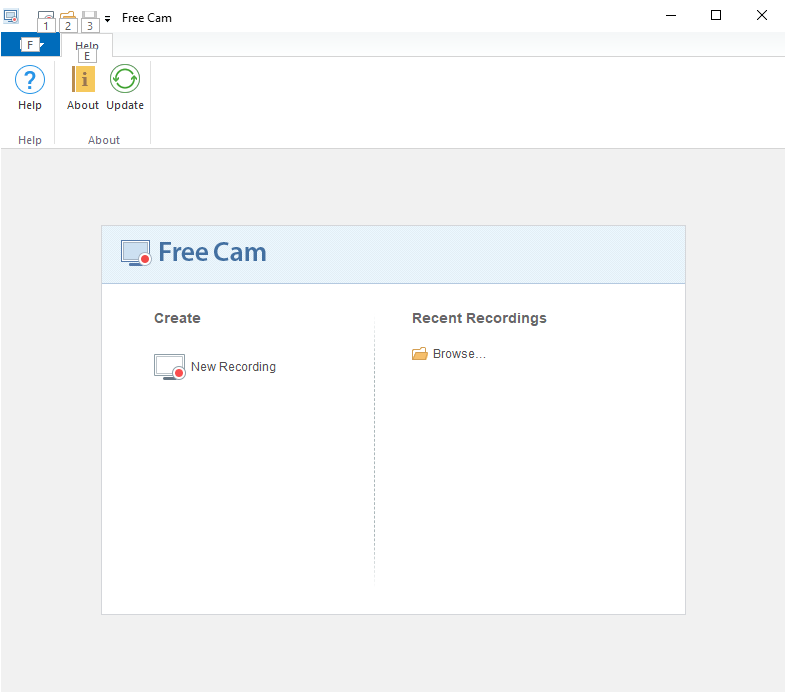
Task: Maximize the Free Cam window
Action: pos(716,16)
